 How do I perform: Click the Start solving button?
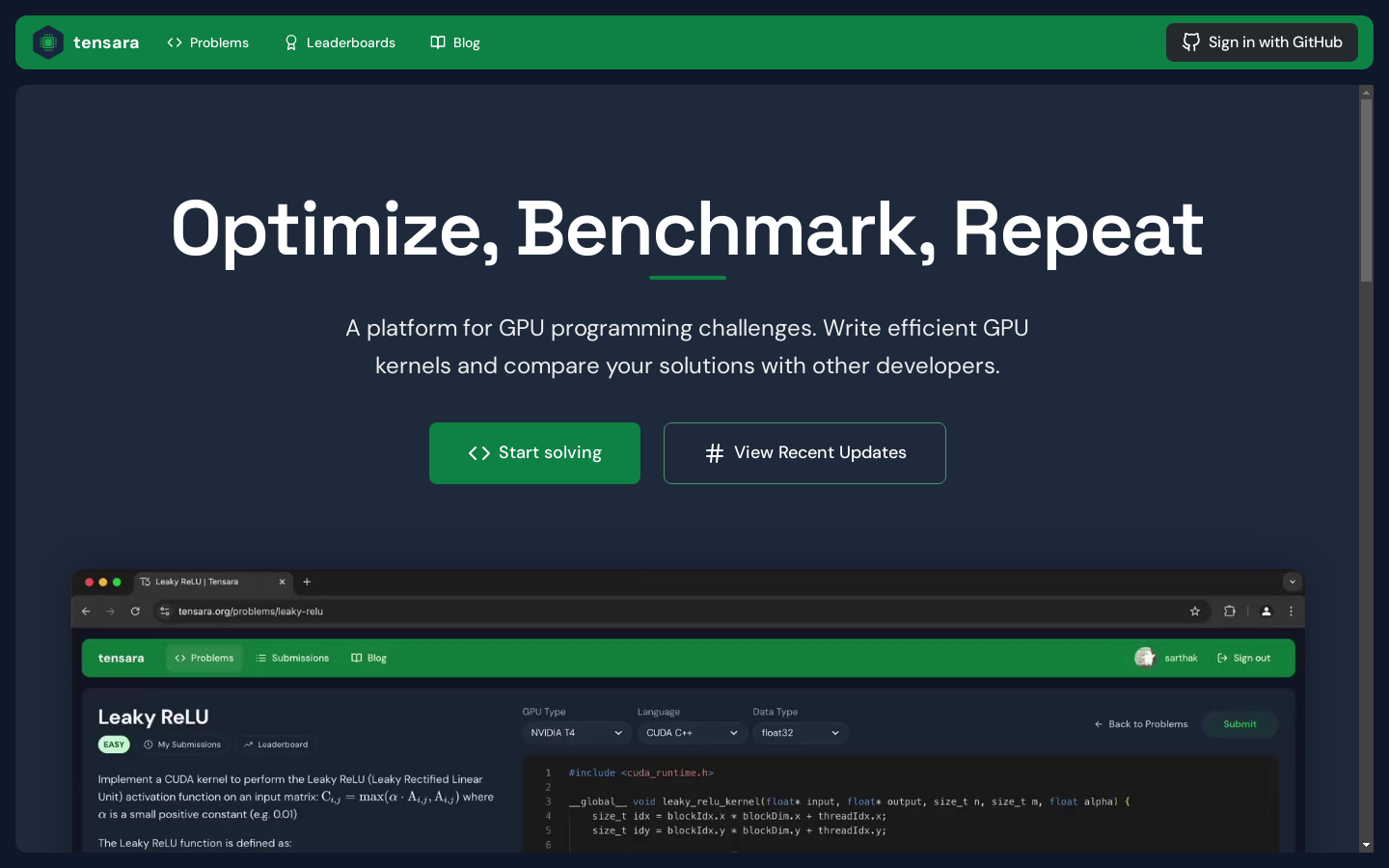point(534,453)
